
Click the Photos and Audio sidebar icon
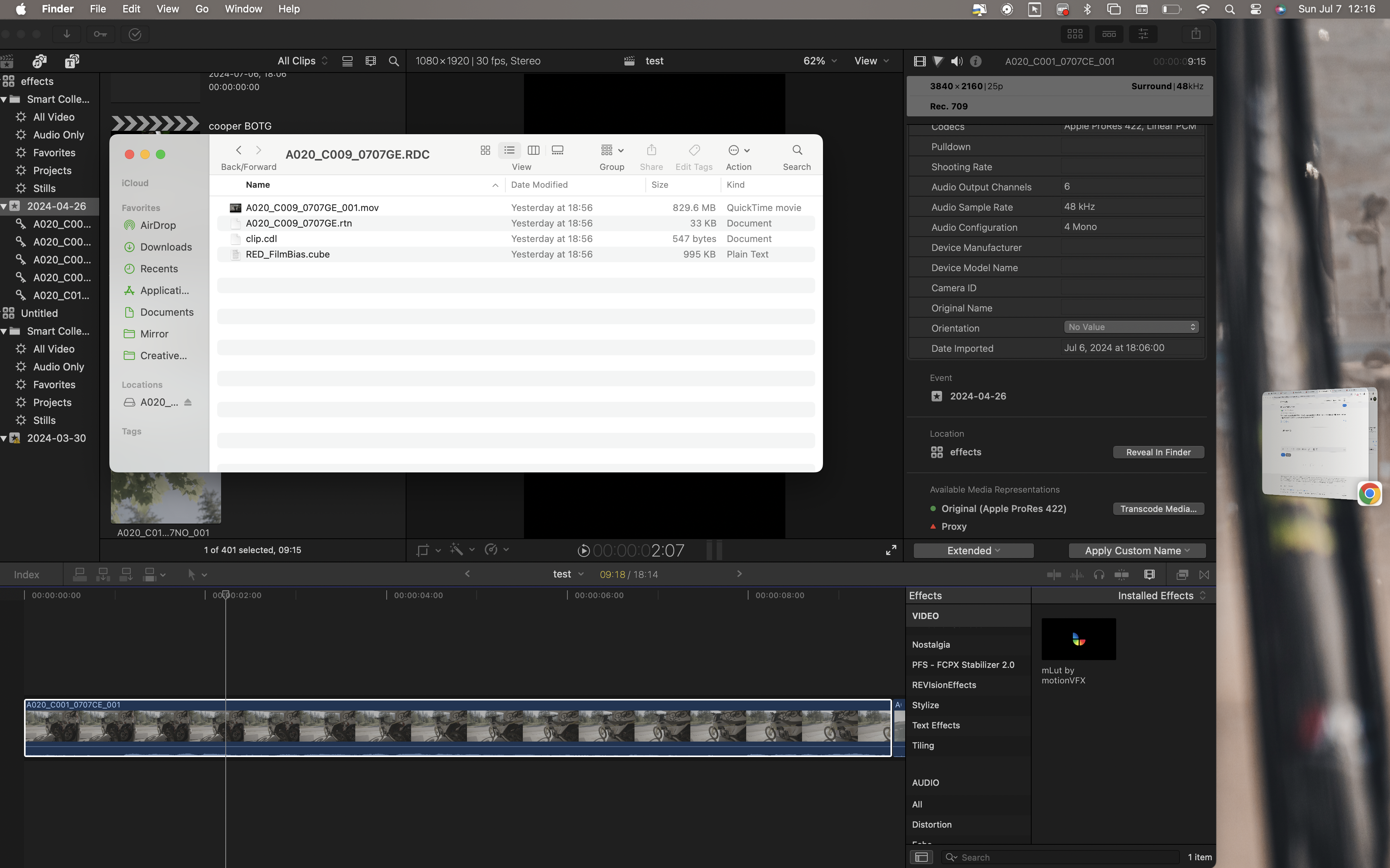point(40,61)
